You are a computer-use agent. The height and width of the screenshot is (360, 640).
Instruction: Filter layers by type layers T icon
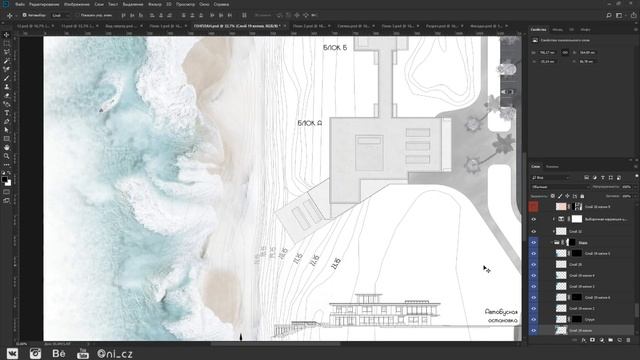click(x=603, y=178)
